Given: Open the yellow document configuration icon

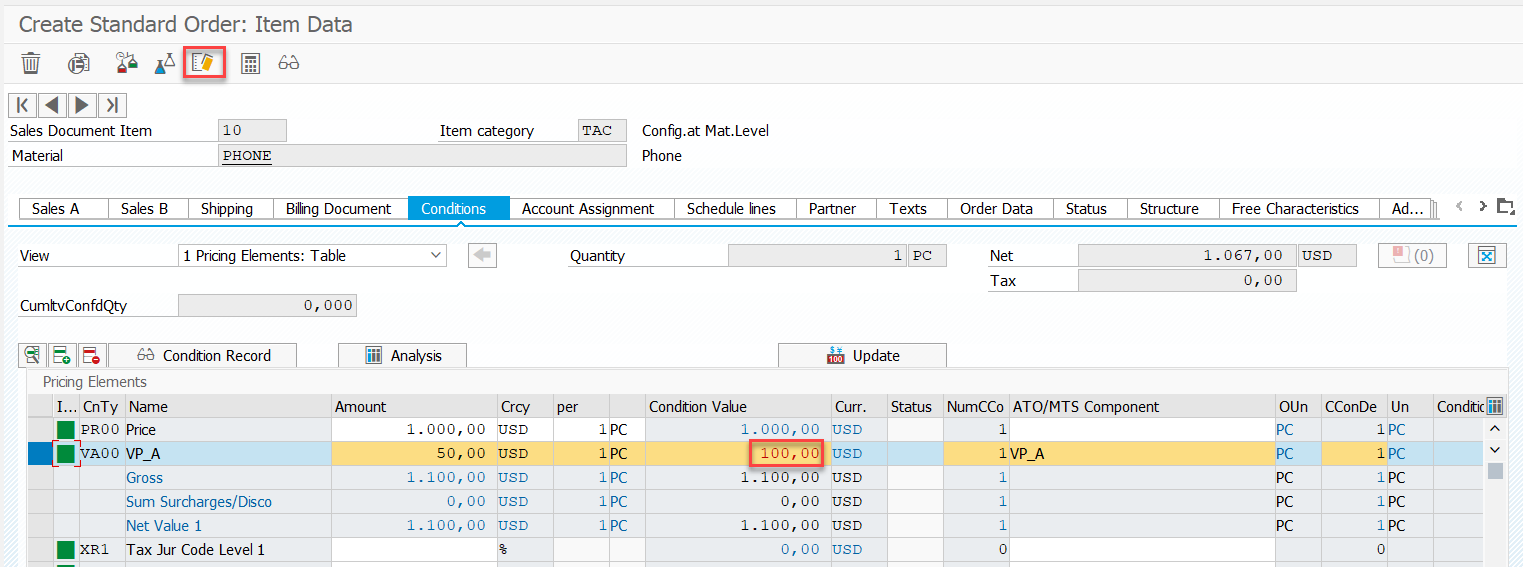Looking at the screenshot, I should pos(204,63).
